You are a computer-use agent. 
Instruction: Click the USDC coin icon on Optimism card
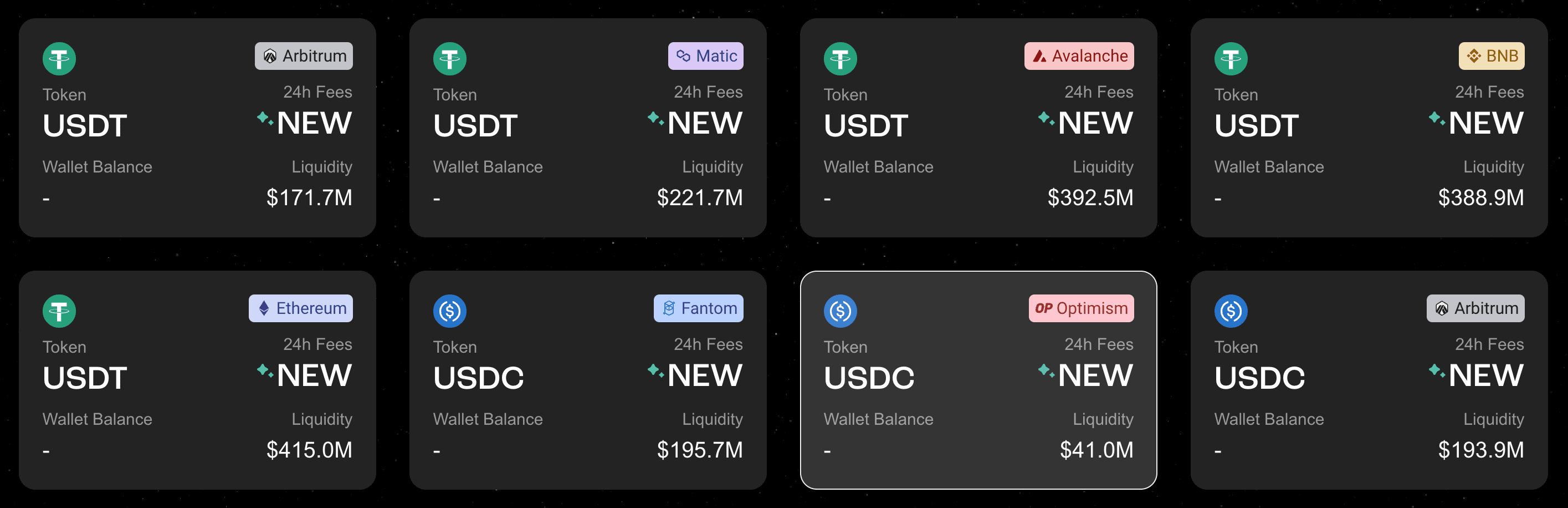(841, 311)
